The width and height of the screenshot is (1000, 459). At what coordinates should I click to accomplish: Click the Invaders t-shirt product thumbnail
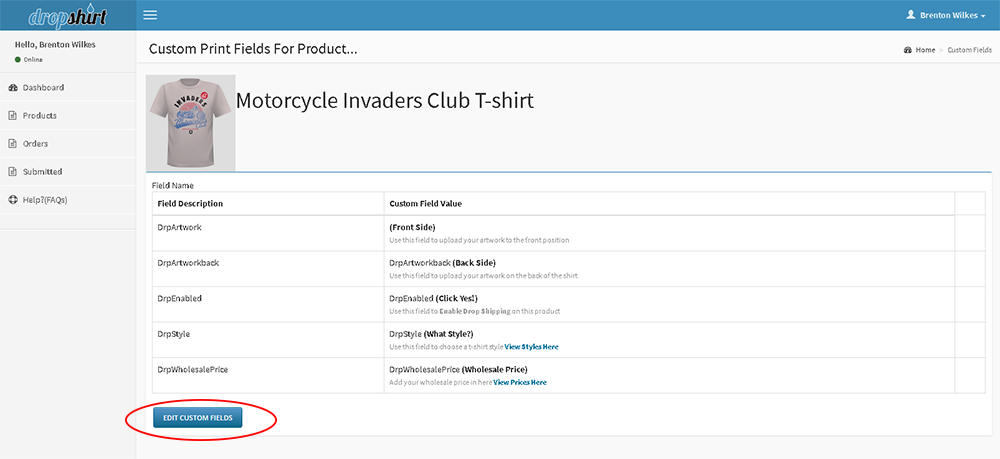point(191,123)
